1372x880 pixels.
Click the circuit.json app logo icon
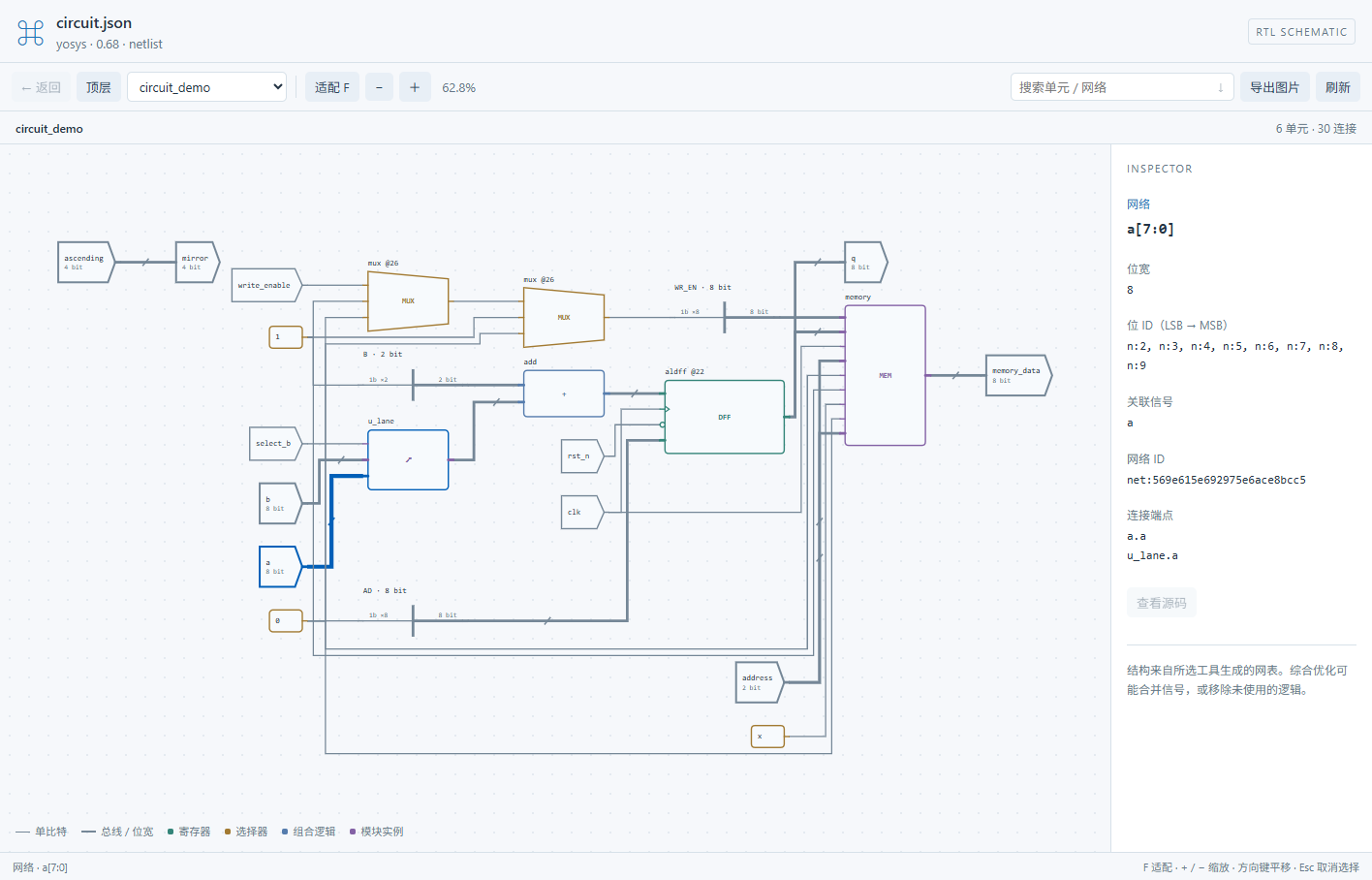(31, 33)
